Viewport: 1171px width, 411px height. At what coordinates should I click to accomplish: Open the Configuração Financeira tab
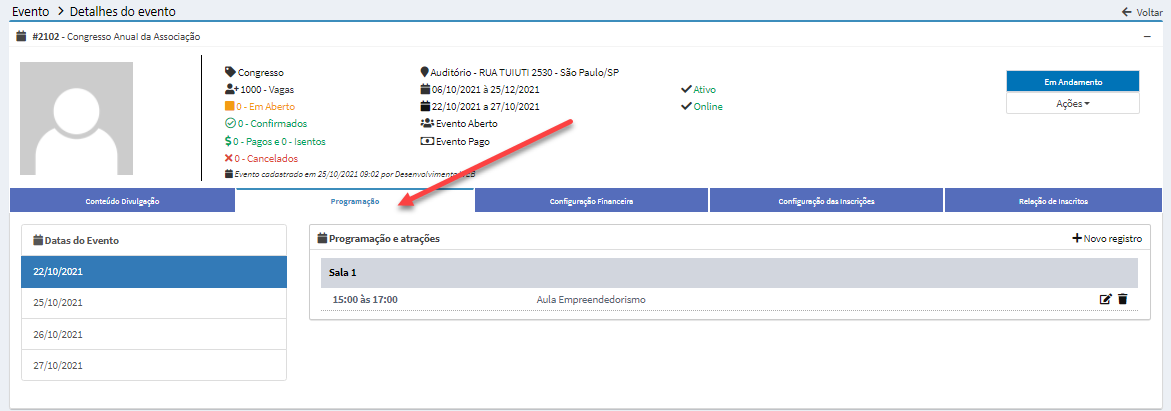point(591,201)
